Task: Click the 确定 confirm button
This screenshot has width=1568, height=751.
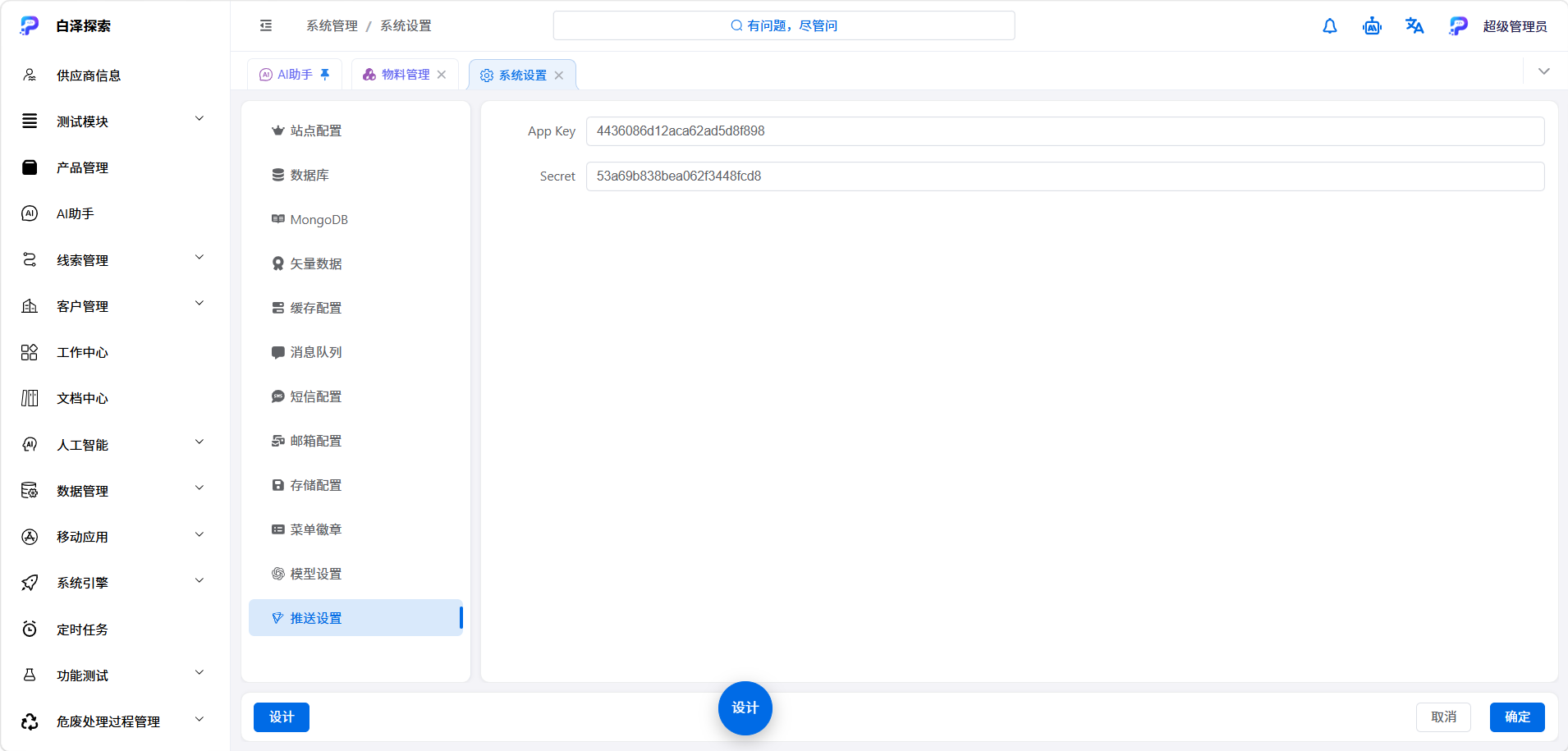Action: point(1517,717)
